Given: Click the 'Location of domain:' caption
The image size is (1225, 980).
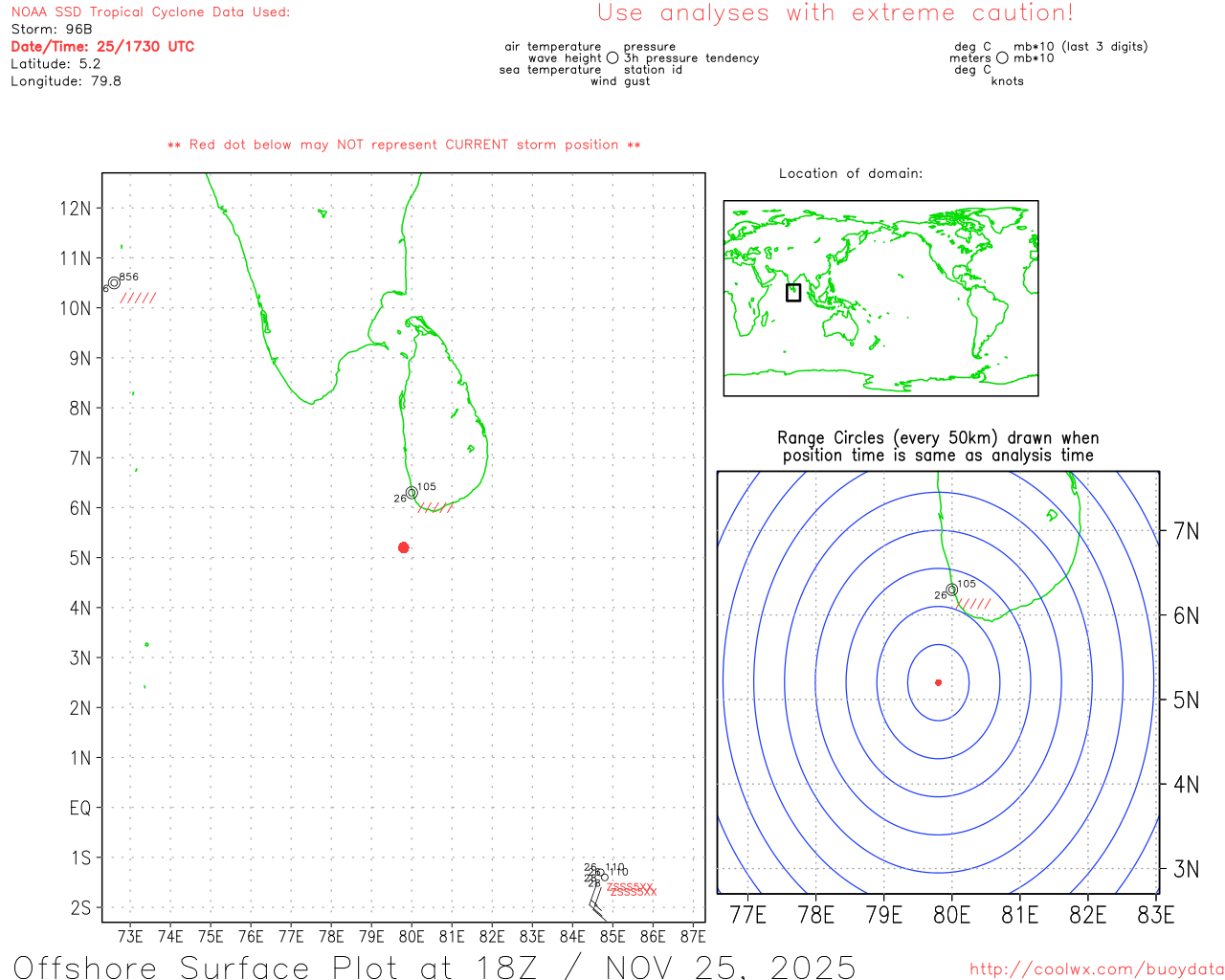Looking at the screenshot, I should pyautogui.click(x=850, y=174).
